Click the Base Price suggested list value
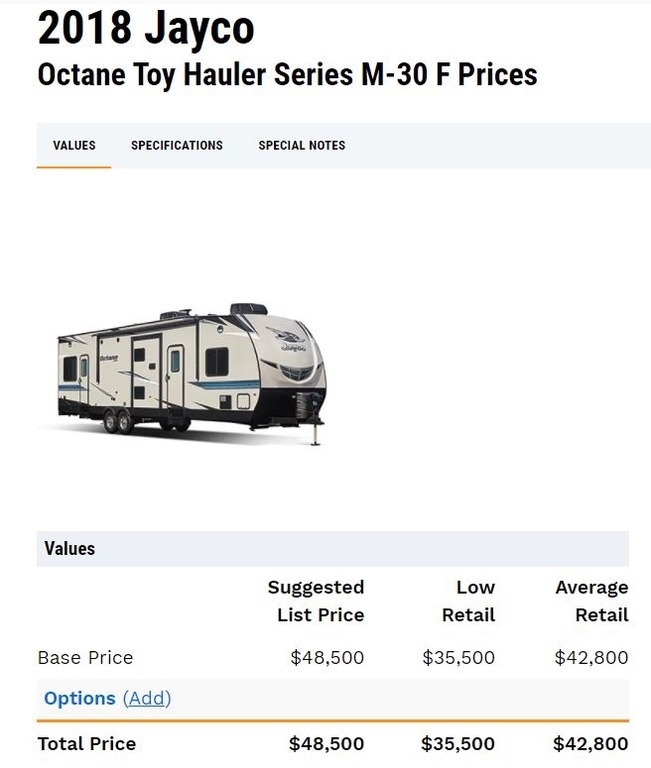The image size is (651, 768). click(327, 657)
